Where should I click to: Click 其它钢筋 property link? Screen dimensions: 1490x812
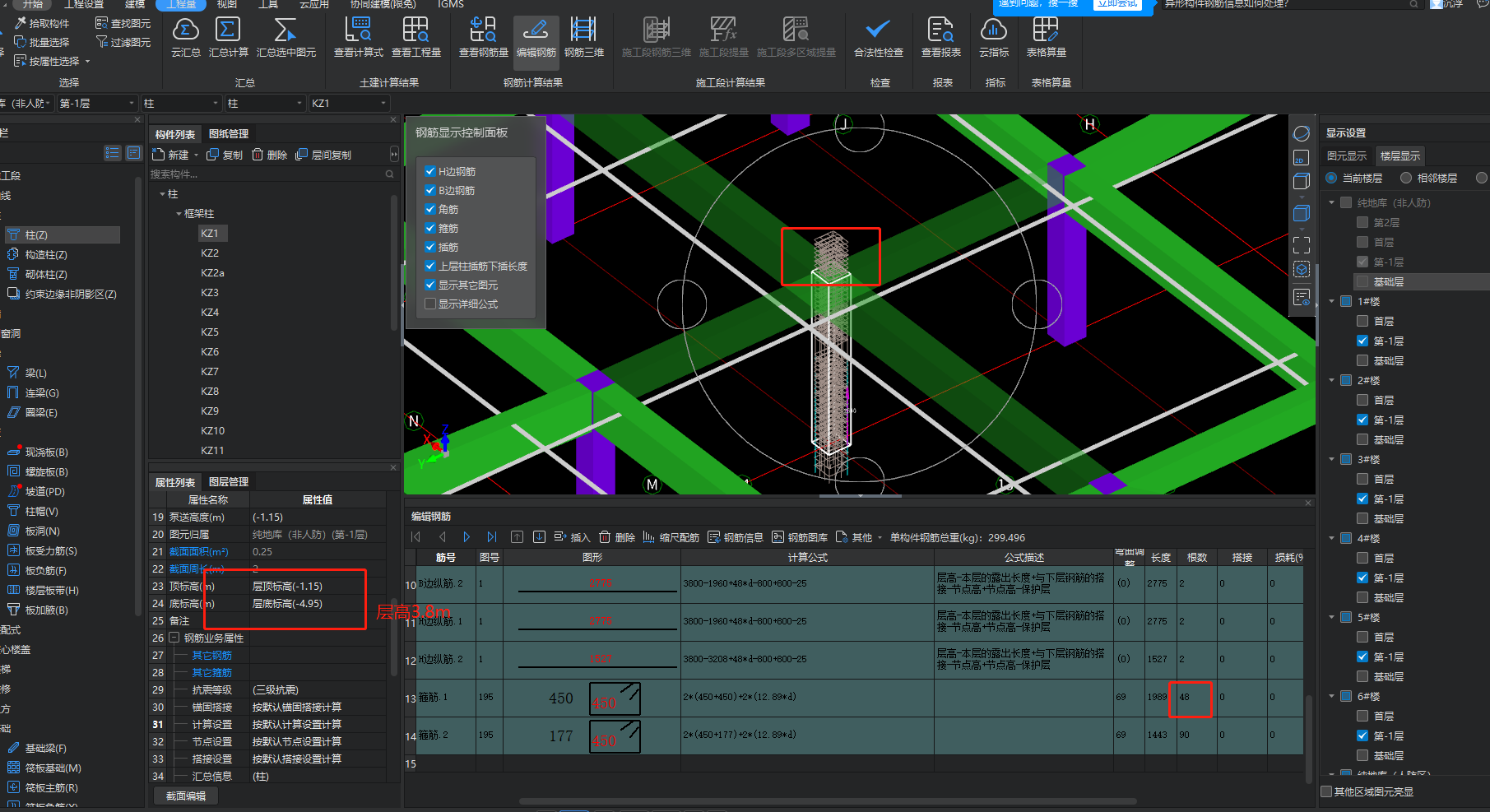211,656
